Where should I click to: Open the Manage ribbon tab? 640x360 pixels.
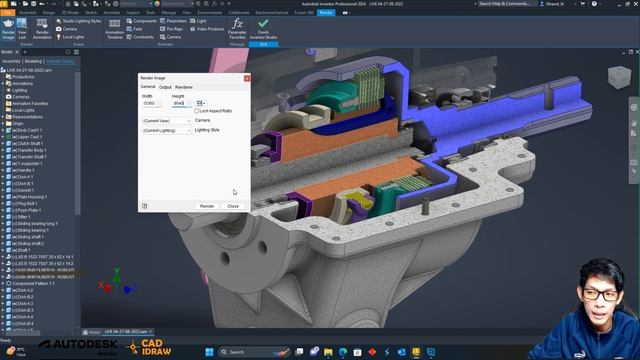pyautogui.click(x=169, y=13)
